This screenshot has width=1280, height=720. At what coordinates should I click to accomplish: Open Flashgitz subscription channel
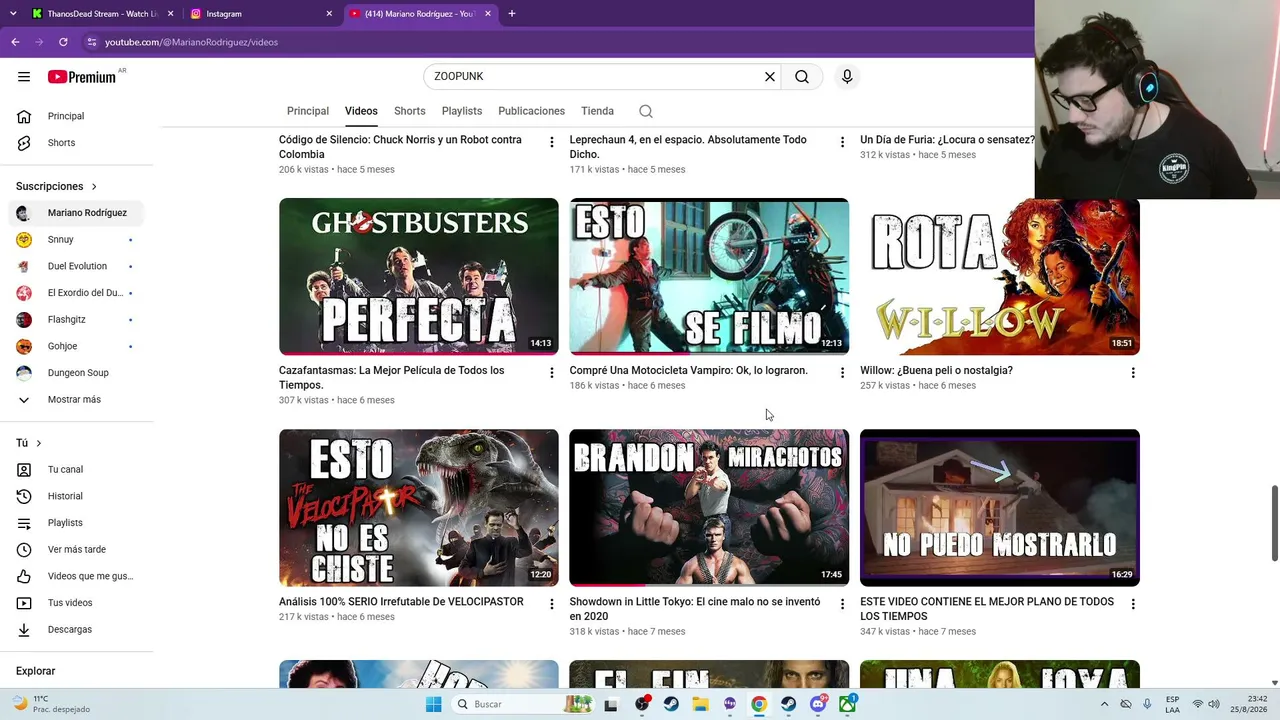coord(75,320)
